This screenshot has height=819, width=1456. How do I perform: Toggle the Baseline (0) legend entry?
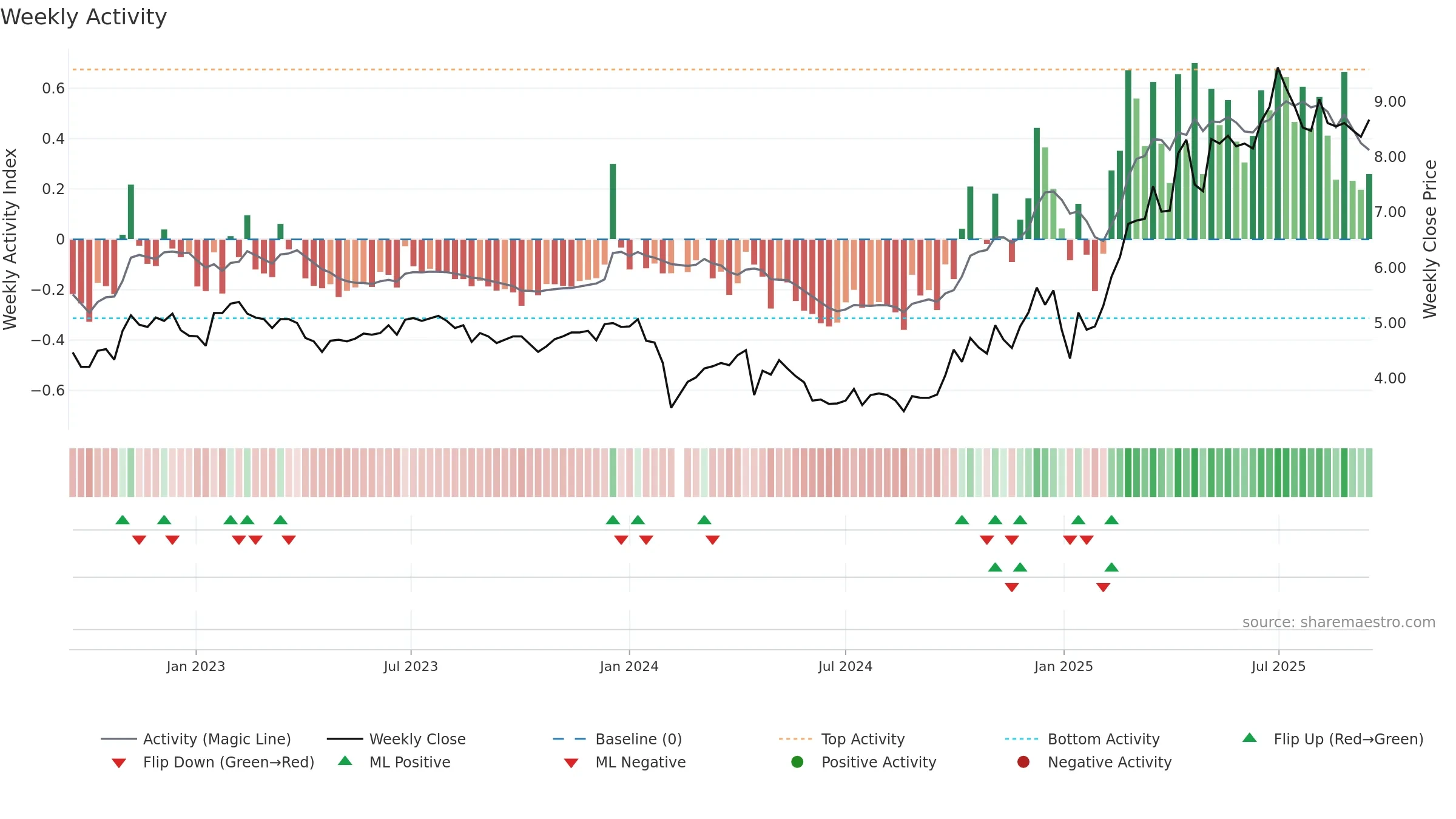(618, 739)
